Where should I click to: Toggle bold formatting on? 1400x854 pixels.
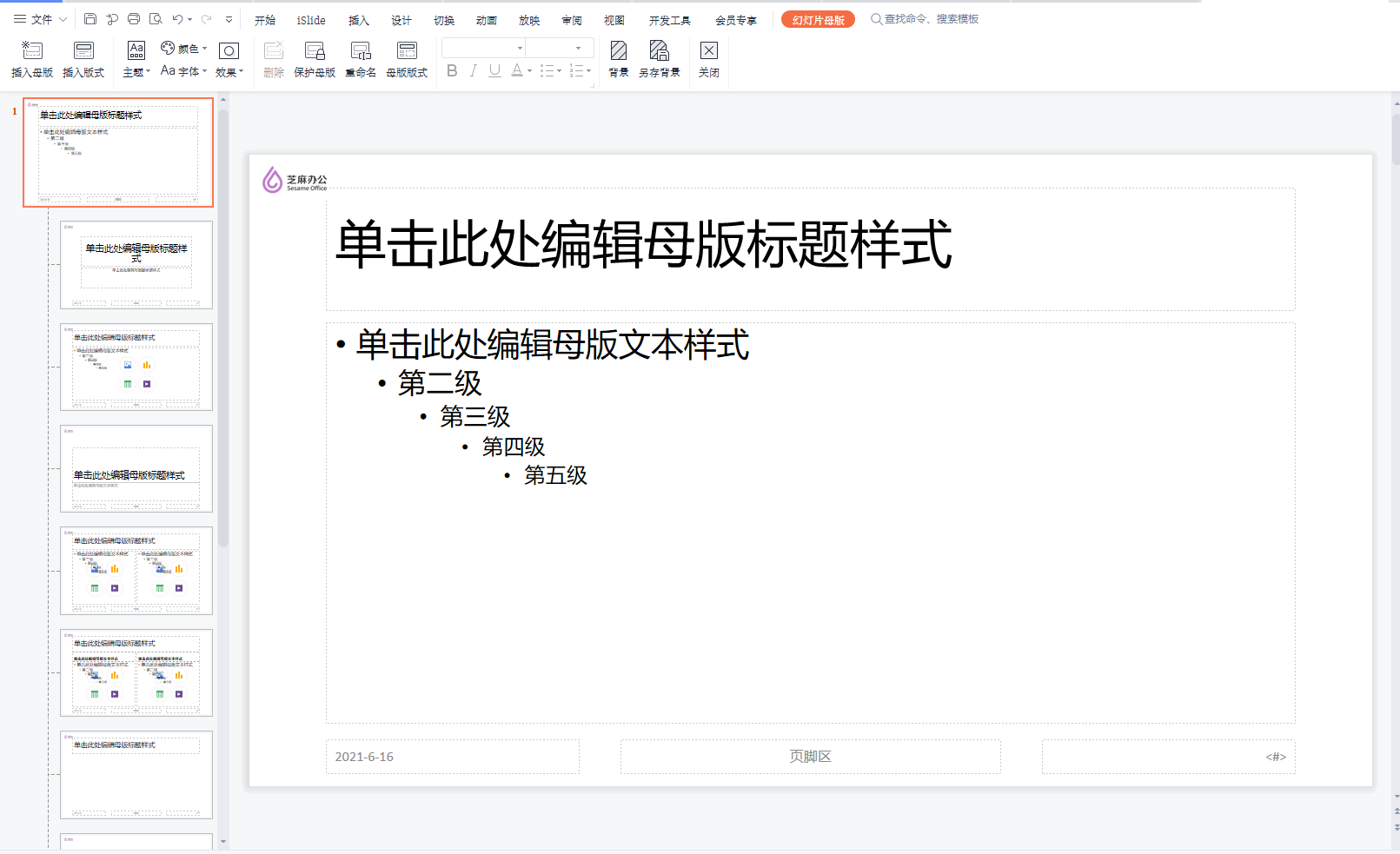point(451,70)
